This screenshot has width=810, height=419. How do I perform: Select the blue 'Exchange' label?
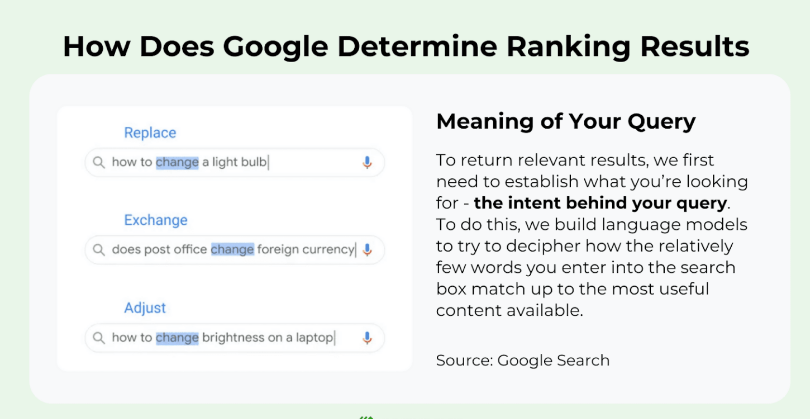(x=156, y=220)
